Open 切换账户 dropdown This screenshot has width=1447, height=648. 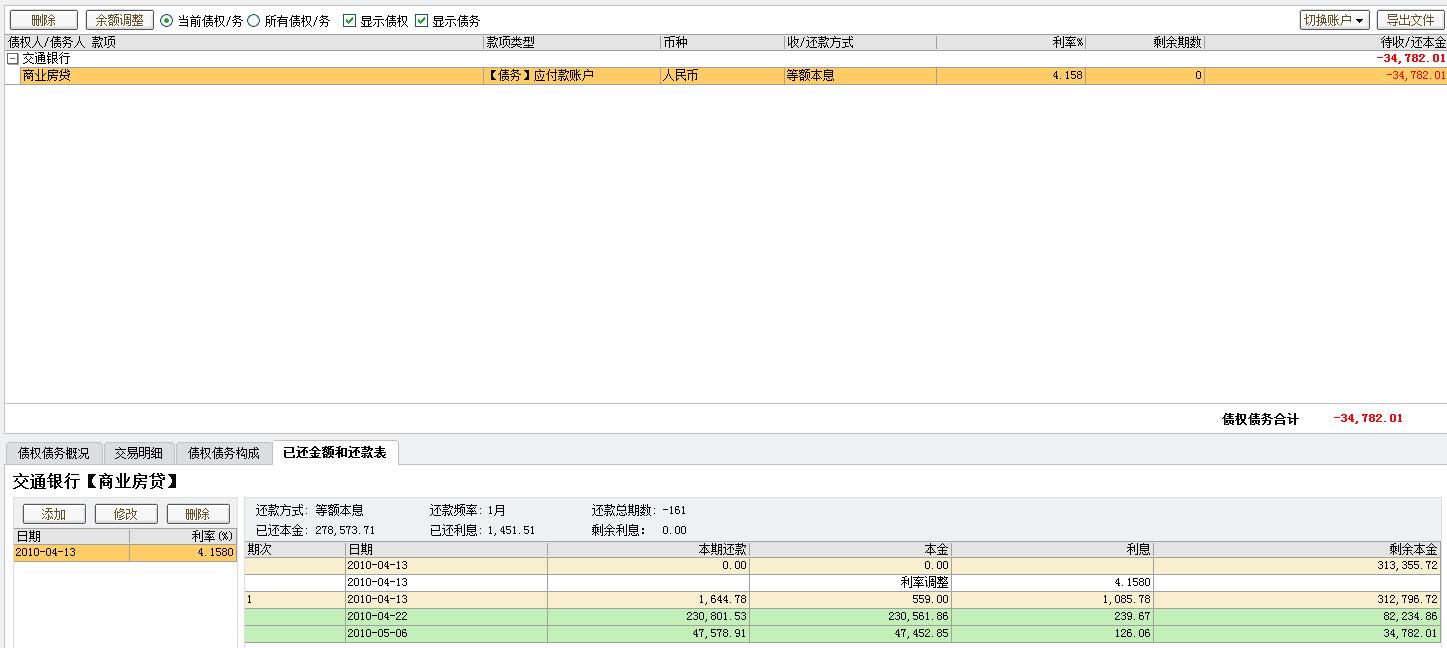[x=1334, y=20]
